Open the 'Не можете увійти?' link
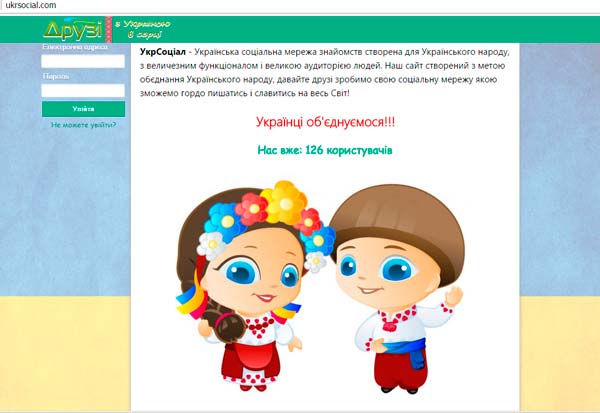 pos(83,125)
